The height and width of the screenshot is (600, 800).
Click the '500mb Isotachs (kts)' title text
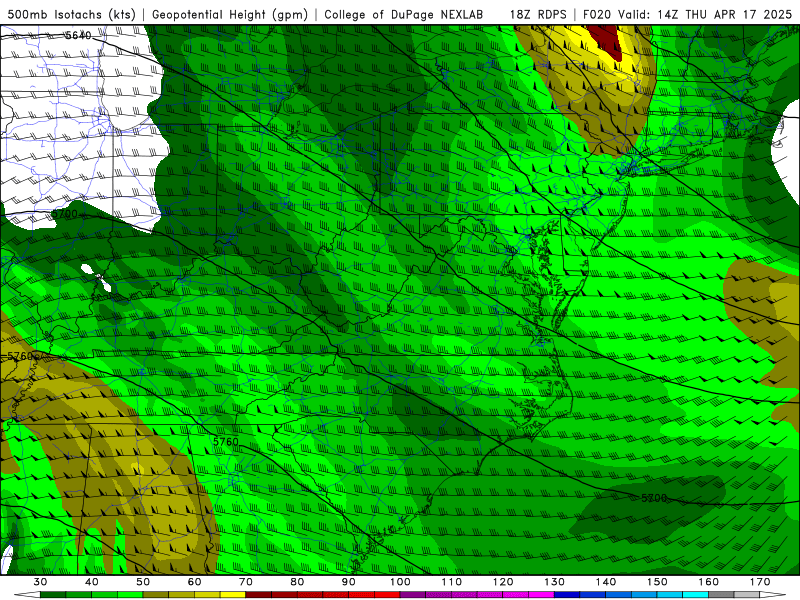click(x=71, y=14)
